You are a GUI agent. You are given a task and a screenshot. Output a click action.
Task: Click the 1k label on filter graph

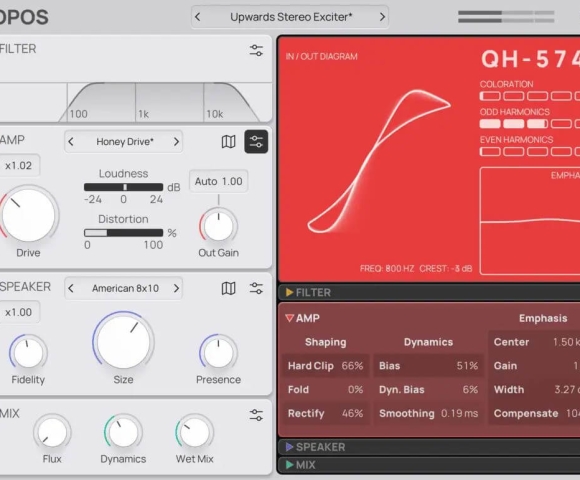144,114
